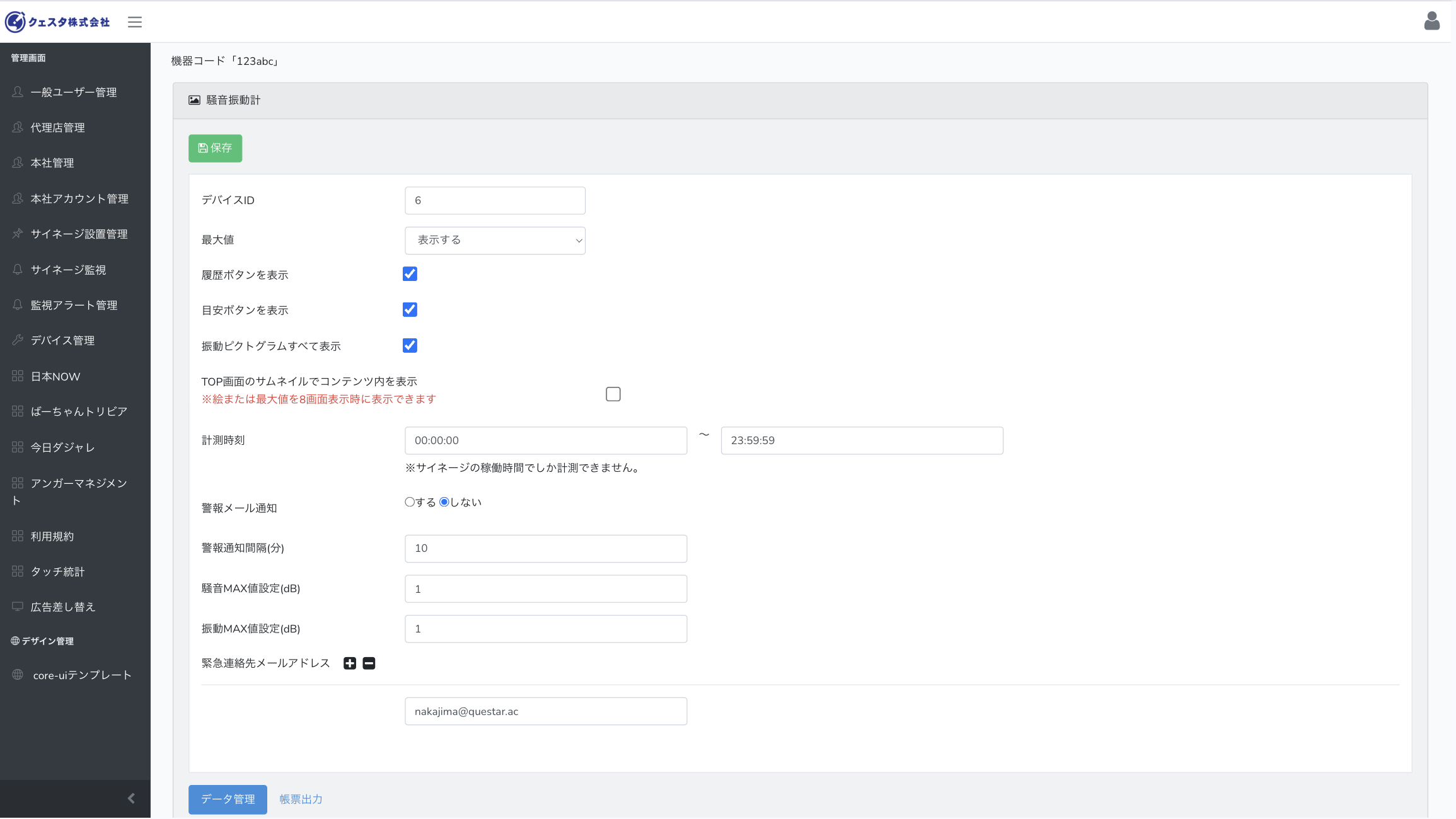Click the クェスタ株式会社 logo

(x=57, y=22)
